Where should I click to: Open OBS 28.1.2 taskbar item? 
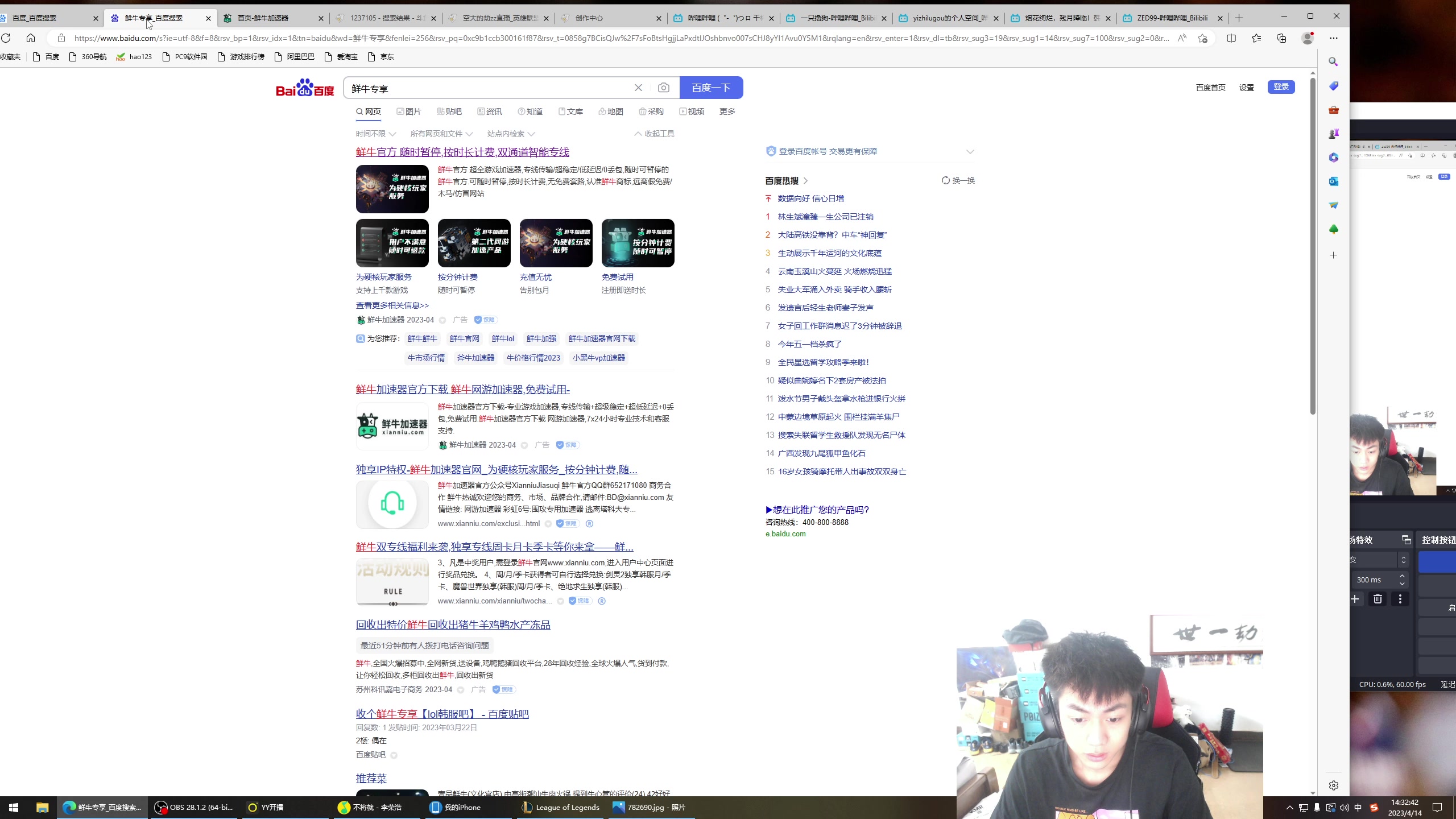click(x=193, y=808)
